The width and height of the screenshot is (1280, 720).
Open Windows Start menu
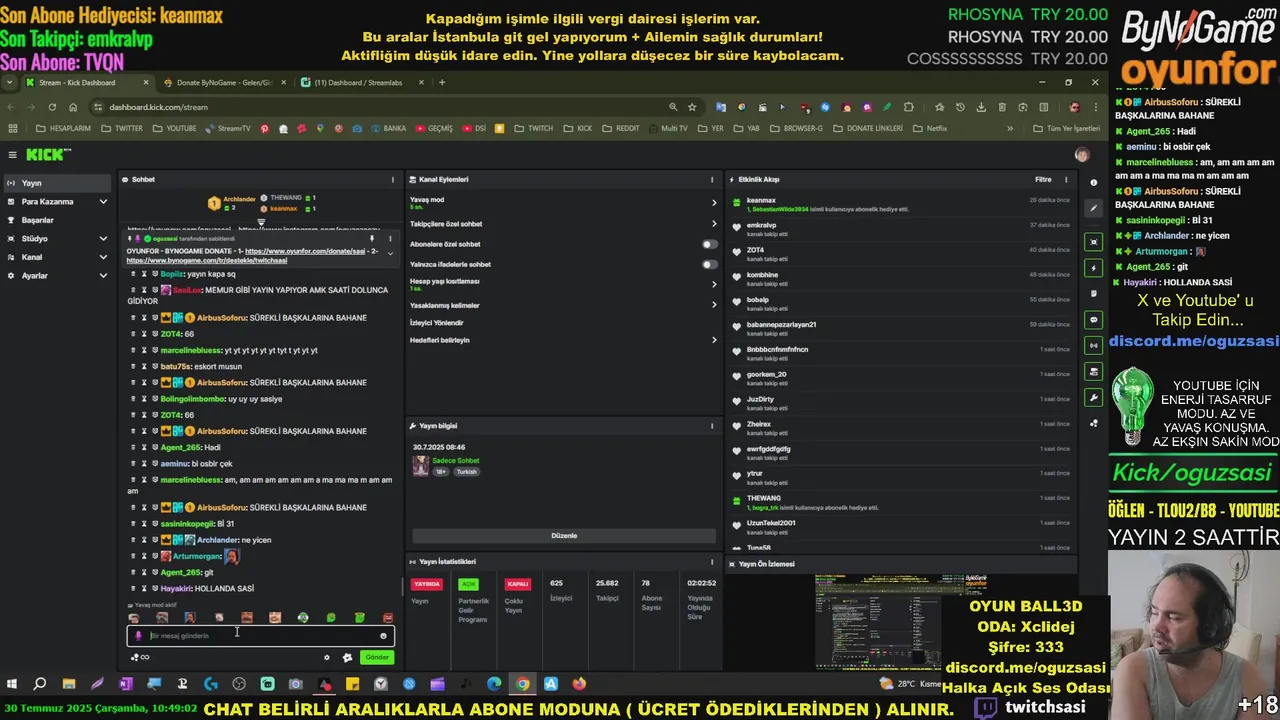pos(12,684)
